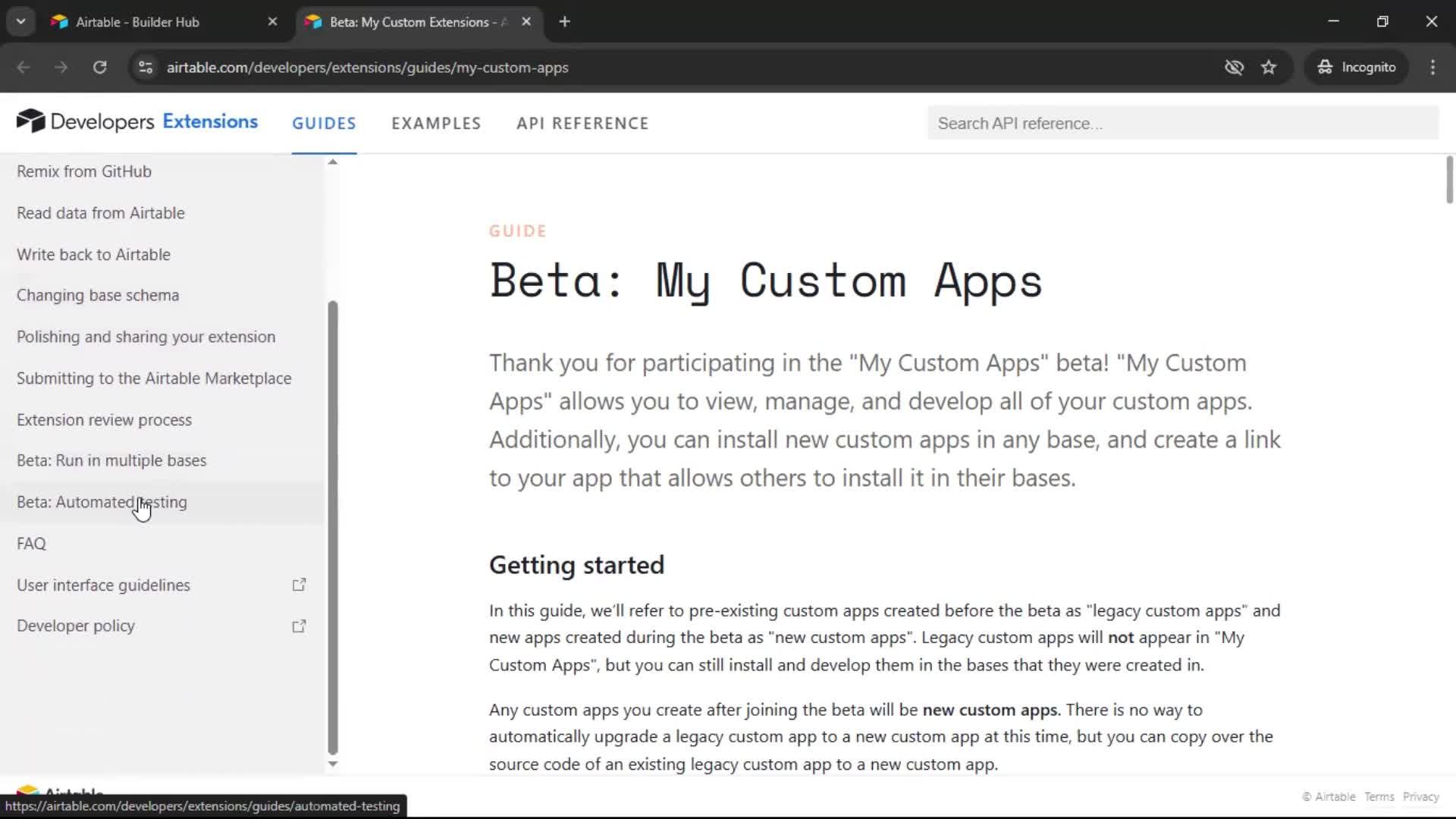The width and height of the screenshot is (1456, 819).
Task: Select the GUIDES tab
Action: coord(324,124)
